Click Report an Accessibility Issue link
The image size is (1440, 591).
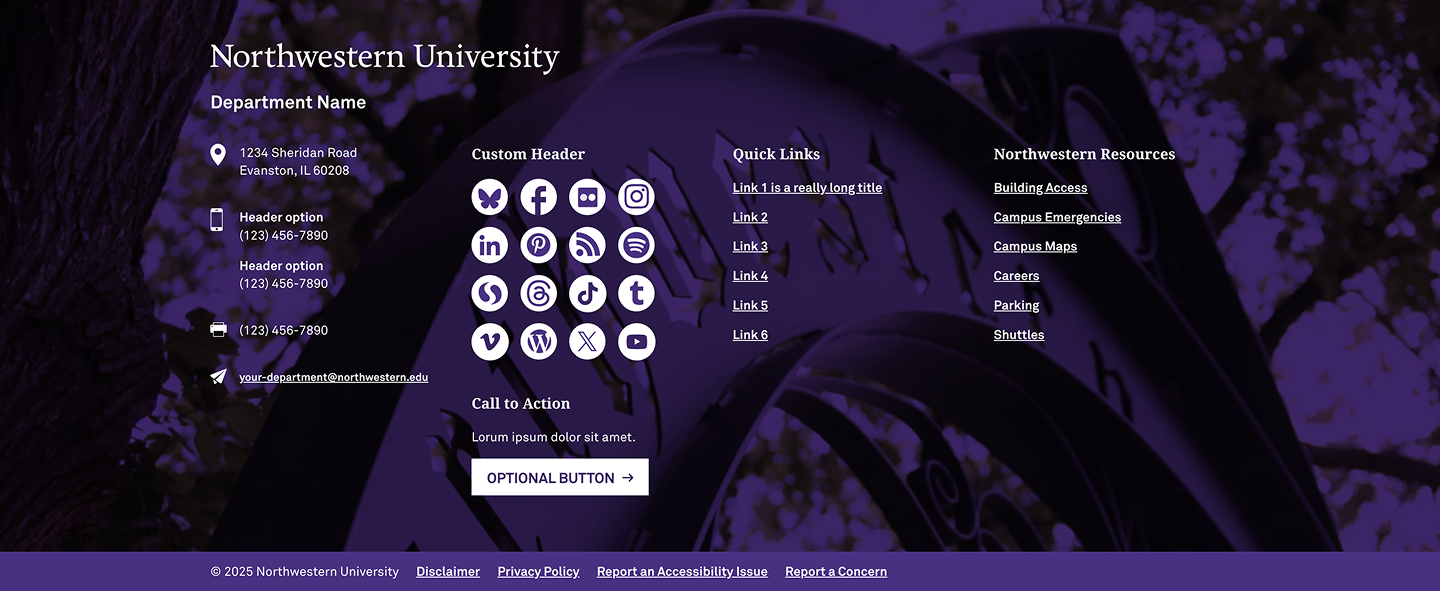point(682,572)
